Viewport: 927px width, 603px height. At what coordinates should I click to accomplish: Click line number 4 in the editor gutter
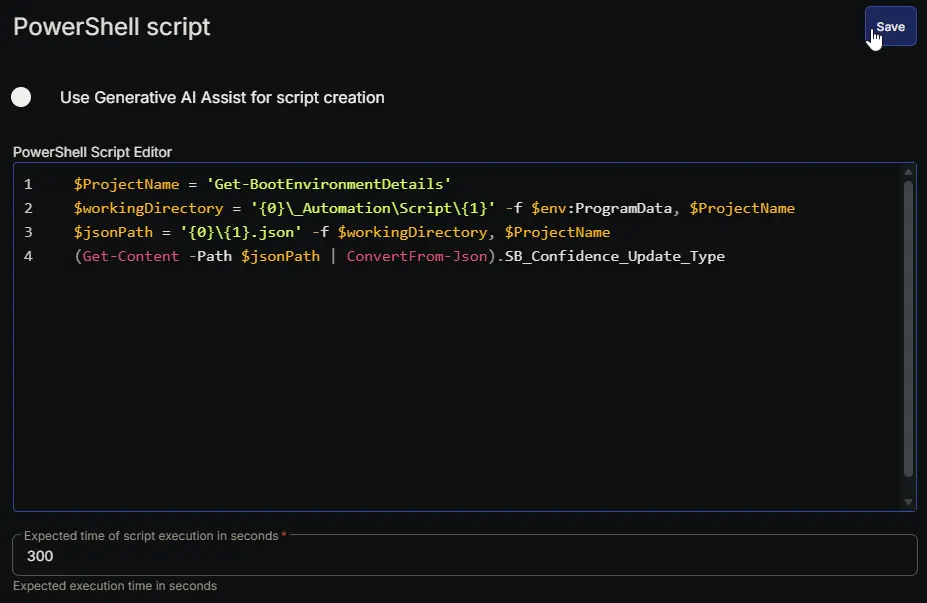point(28,256)
